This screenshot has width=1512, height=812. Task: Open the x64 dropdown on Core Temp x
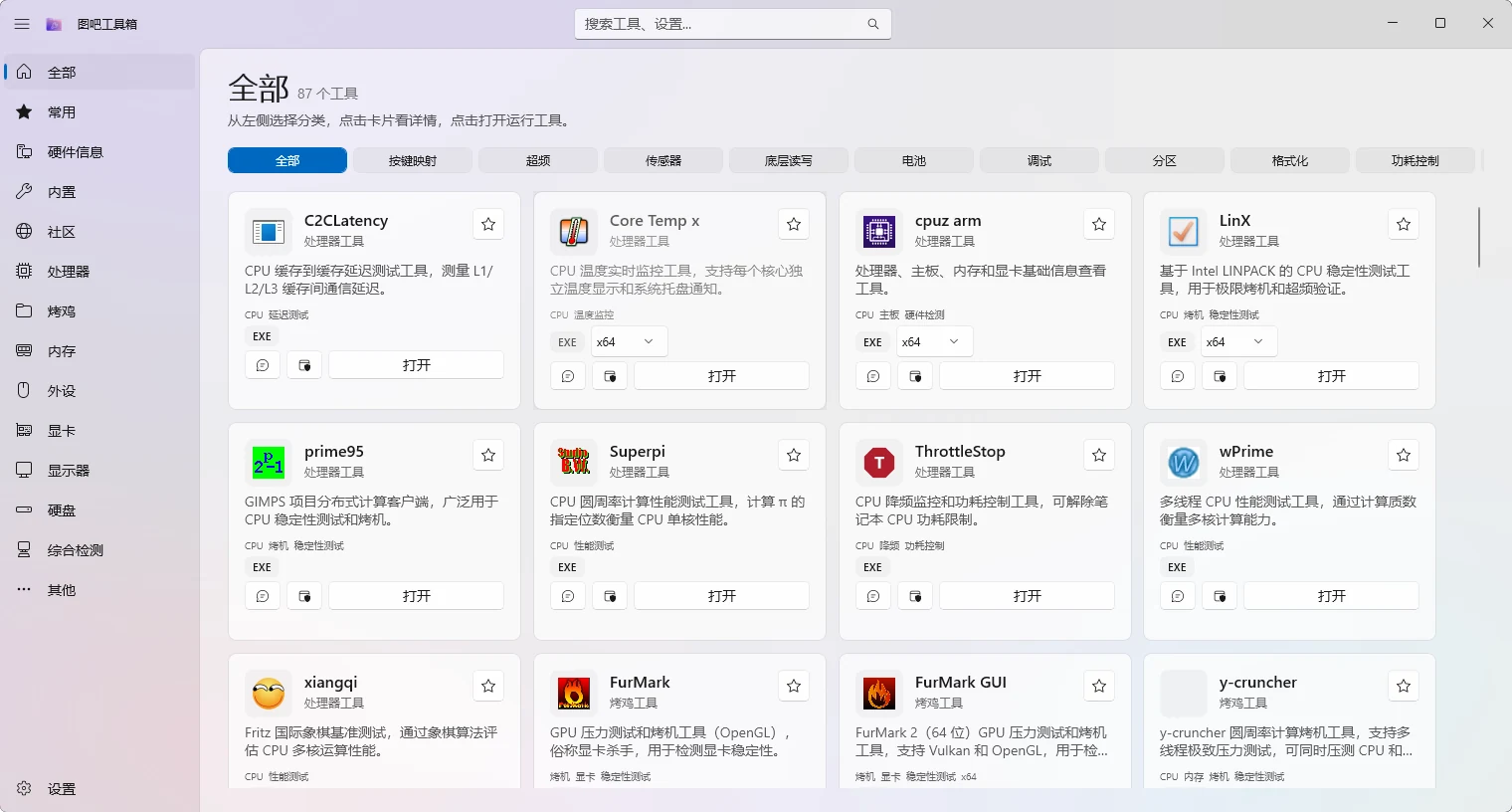[628, 341]
